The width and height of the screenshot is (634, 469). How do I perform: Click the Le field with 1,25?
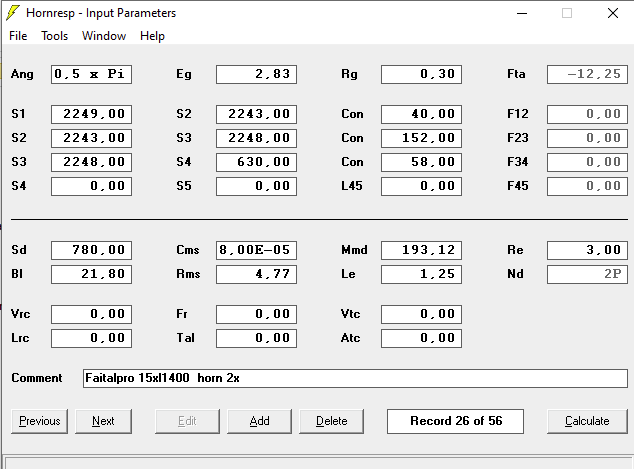pos(421,274)
